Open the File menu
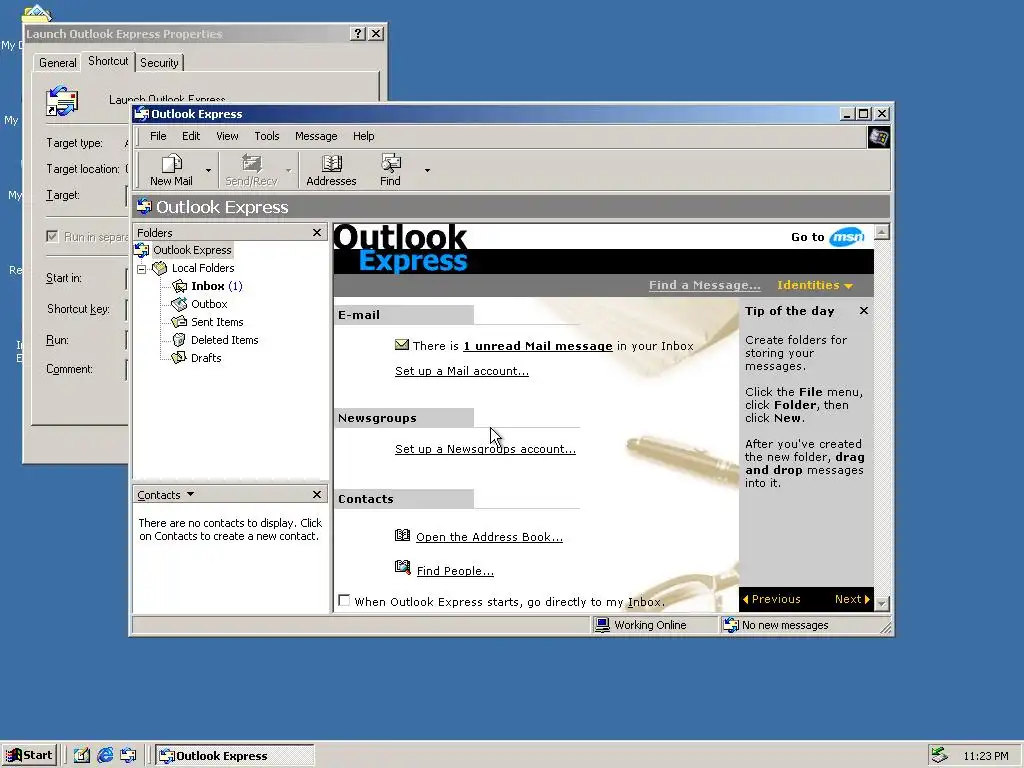Viewport: 1024px width, 768px height. [158, 136]
